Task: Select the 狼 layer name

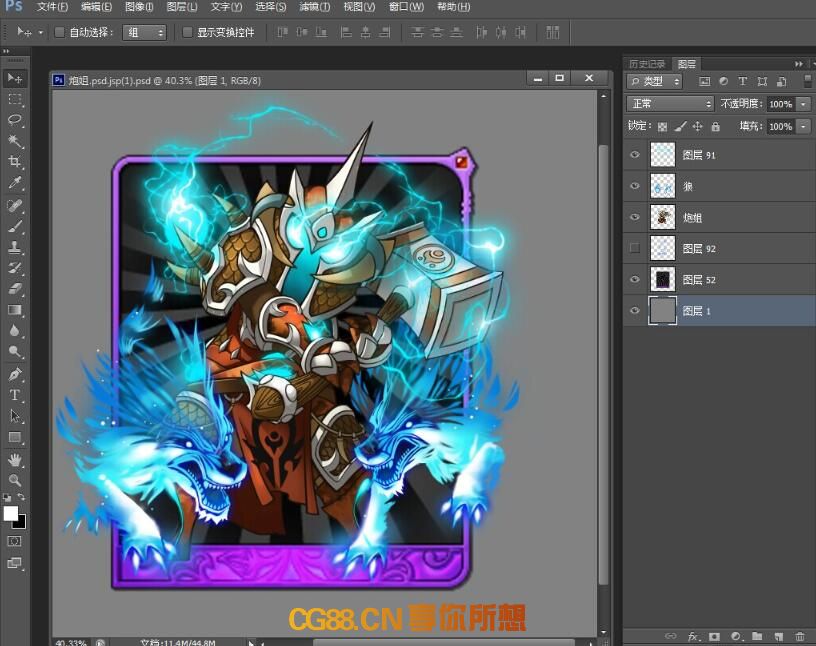Action: tap(687, 186)
